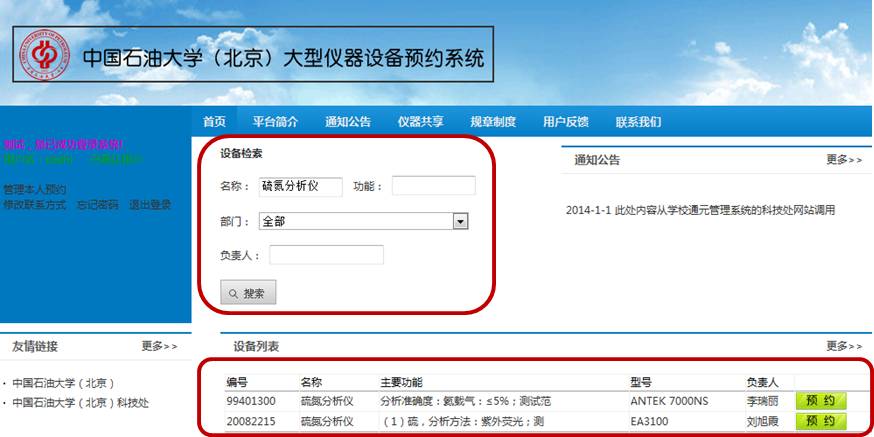Select 联系我们 in navigation bar
The image size is (874, 437).
(x=638, y=122)
